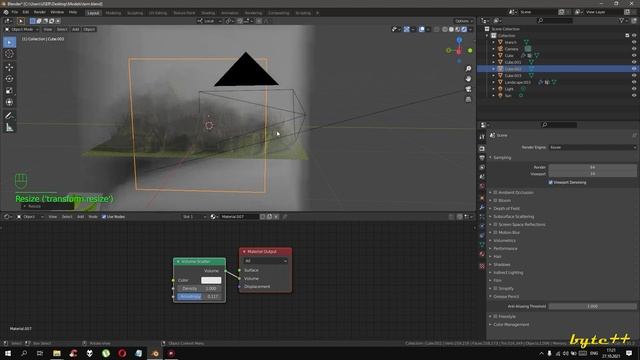Switch to the Modeling workspace tab
Image resolution: width=640 pixels, height=360 pixels.
tap(113, 13)
